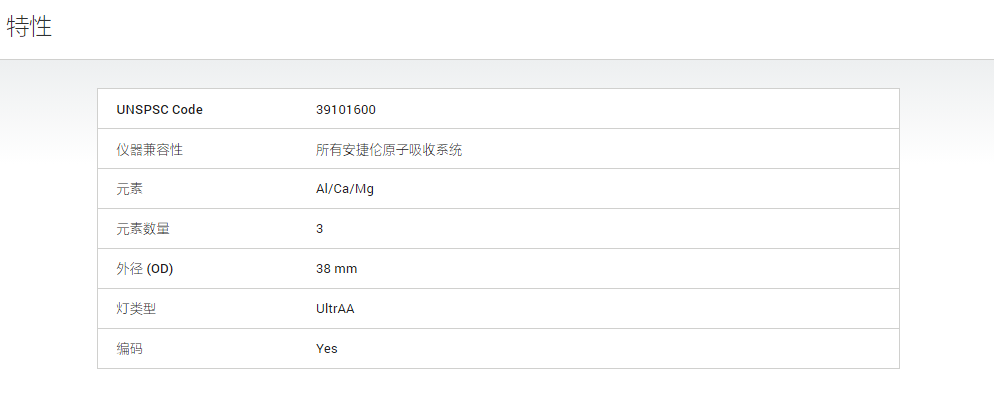Click 所有安捷伦原子吸收系统 compatibility text
This screenshot has height=400, width=994.
click(389, 150)
